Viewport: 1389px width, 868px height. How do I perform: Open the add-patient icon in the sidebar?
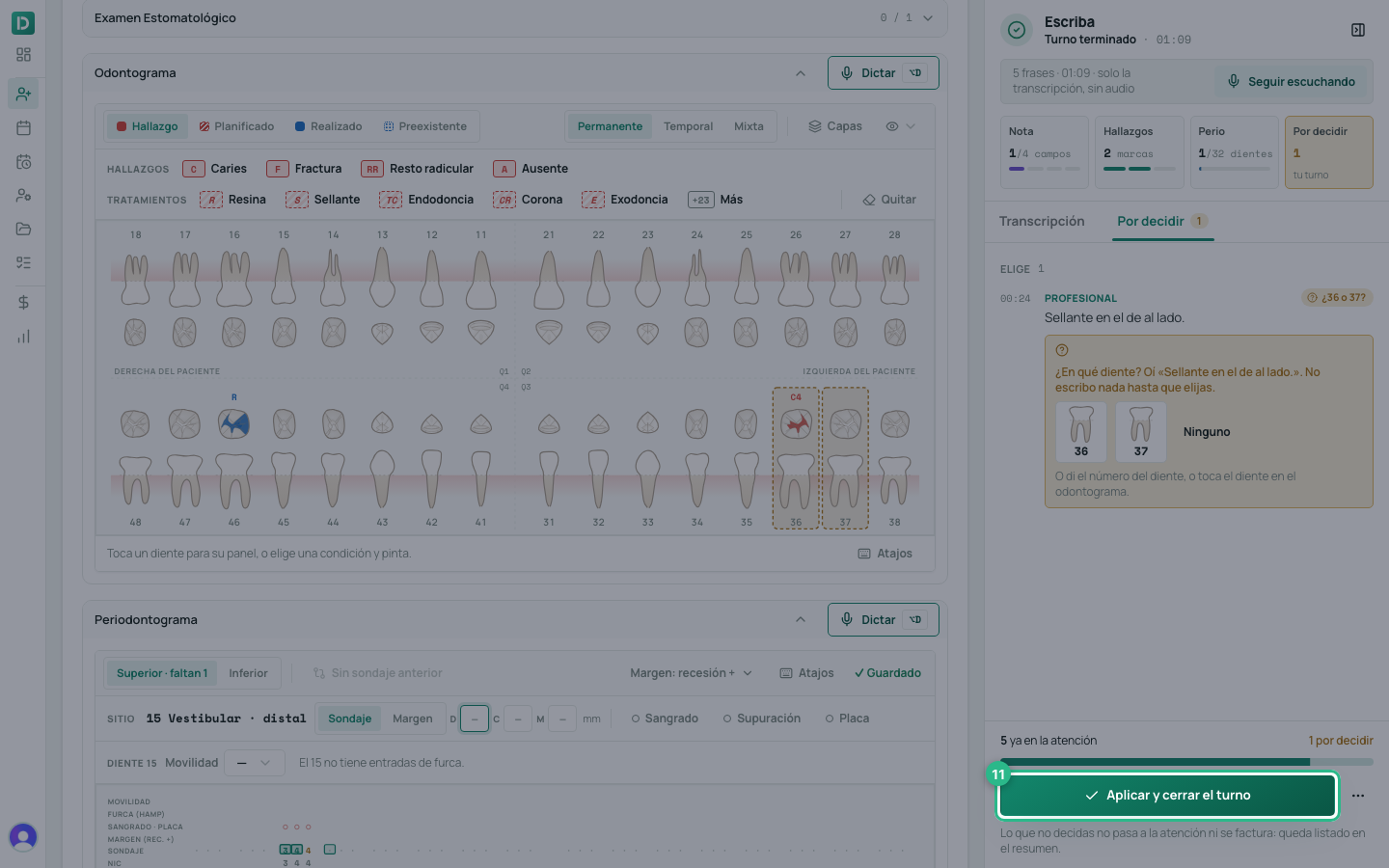point(23,94)
